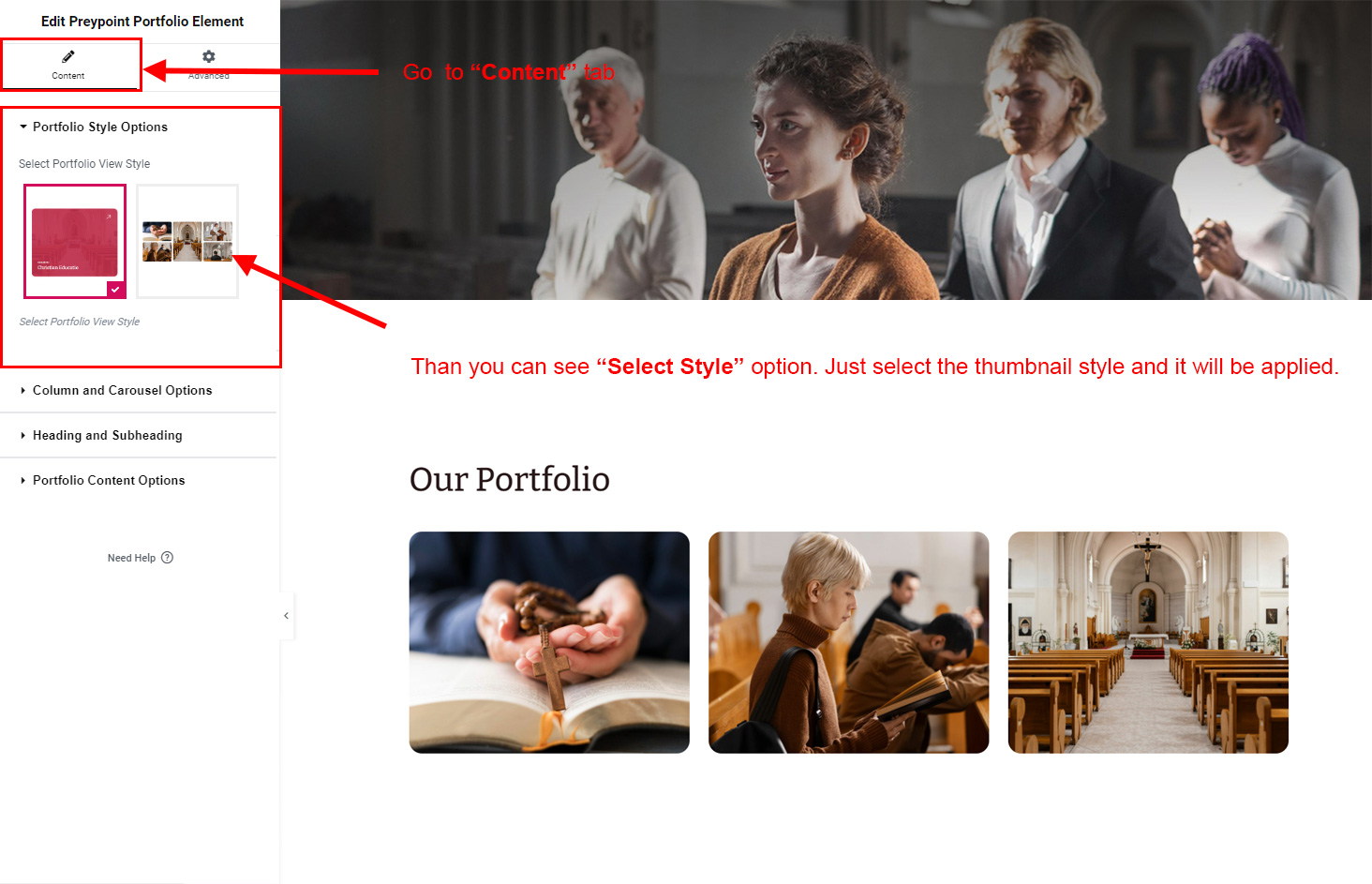Switch to the Advanced tab

tap(209, 65)
